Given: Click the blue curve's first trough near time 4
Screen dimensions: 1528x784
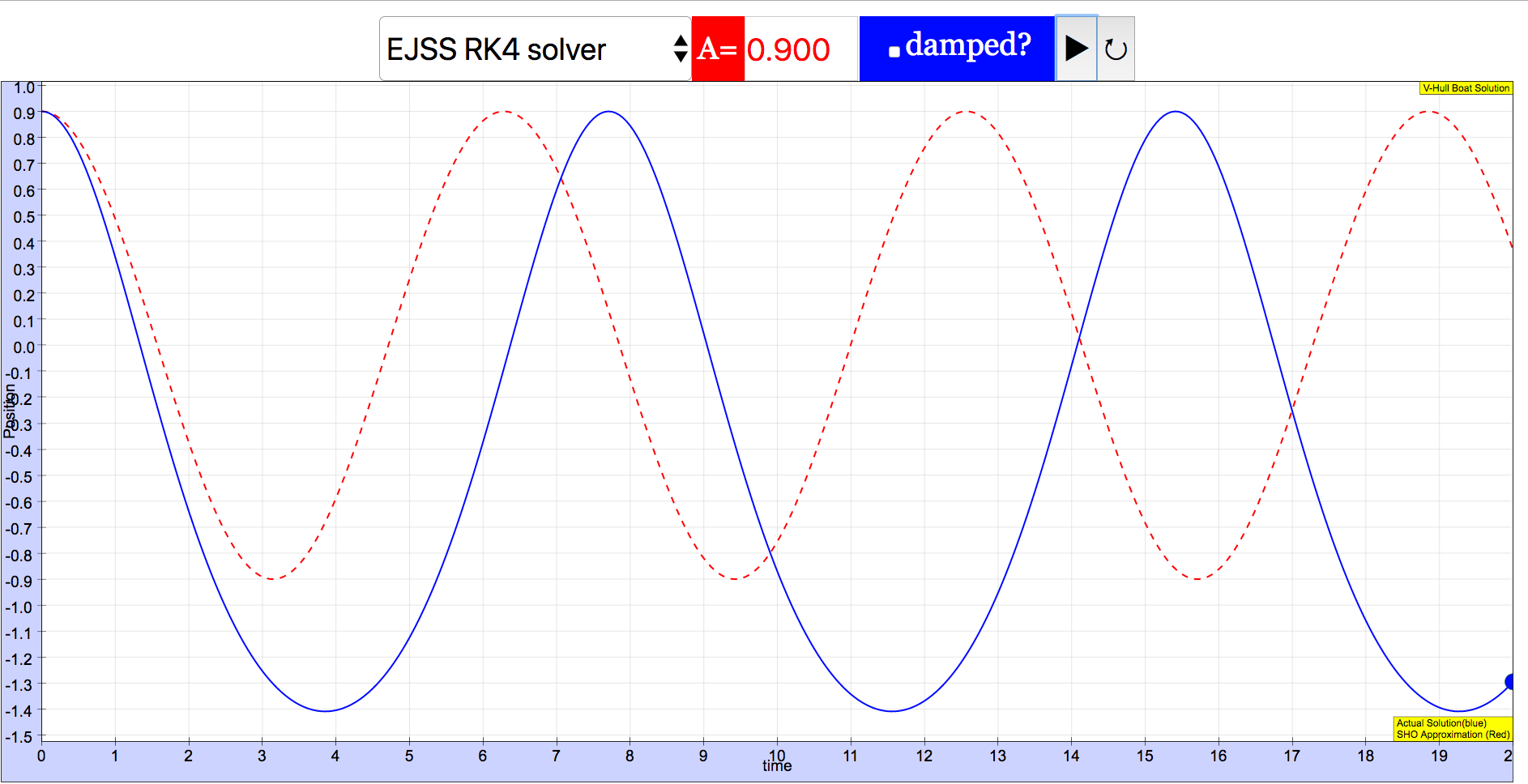Looking at the screenshot, I should coord(325,711).
